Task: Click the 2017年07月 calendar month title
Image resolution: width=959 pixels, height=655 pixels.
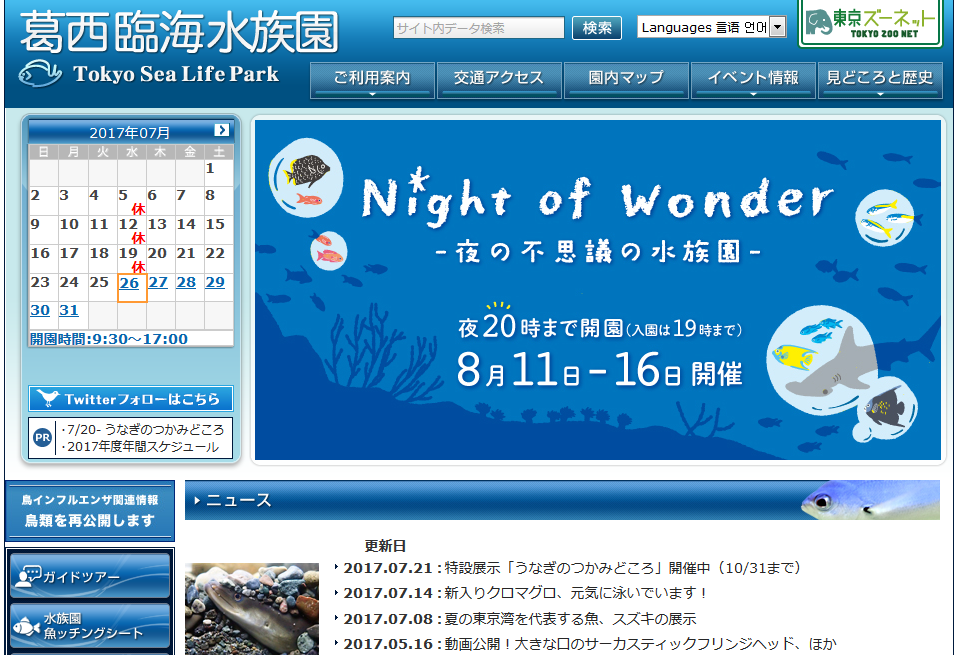Action: click(130, 133)
